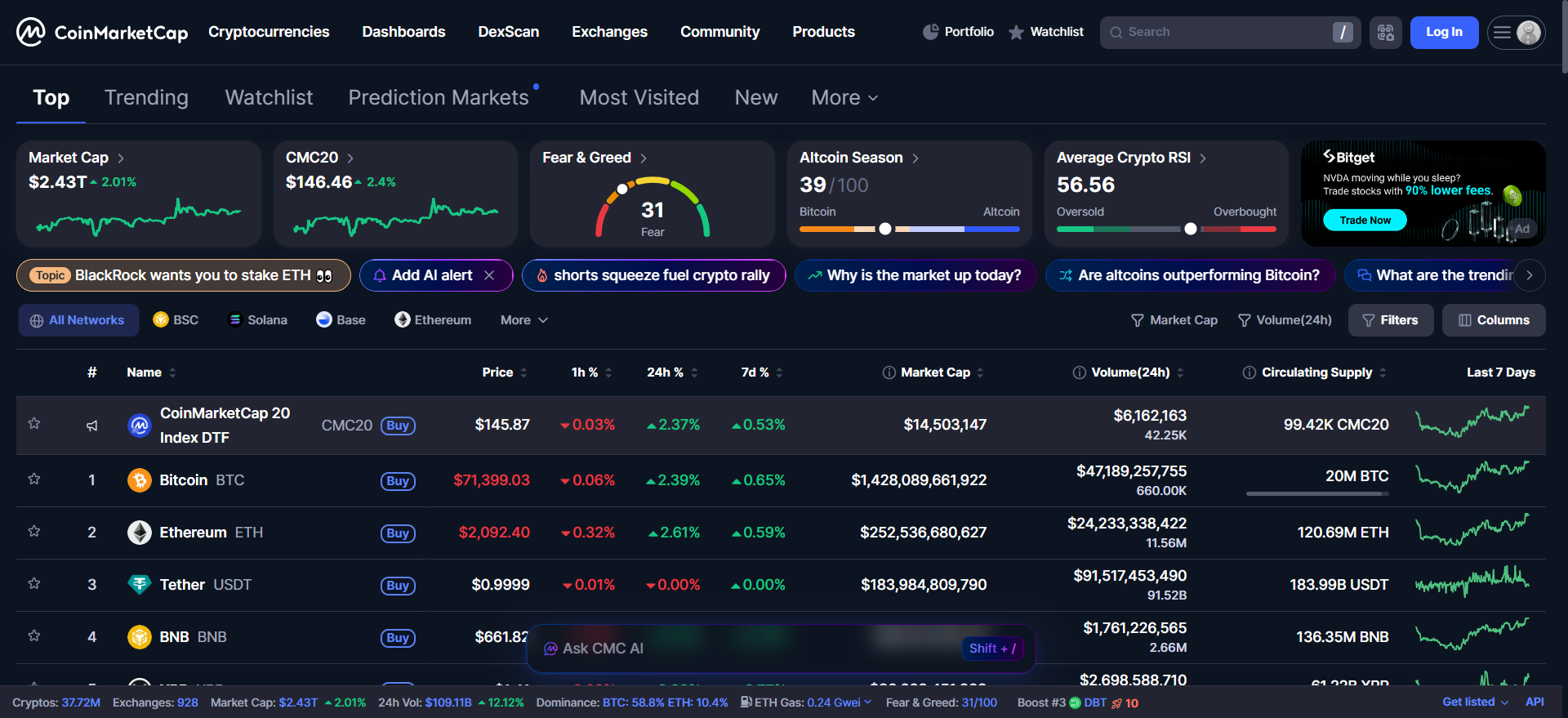Open the Bitcoin last 7 days sparkline
Image resolution: width=1568 pixels, height=718 pixels.
[x=1472, y=477]
